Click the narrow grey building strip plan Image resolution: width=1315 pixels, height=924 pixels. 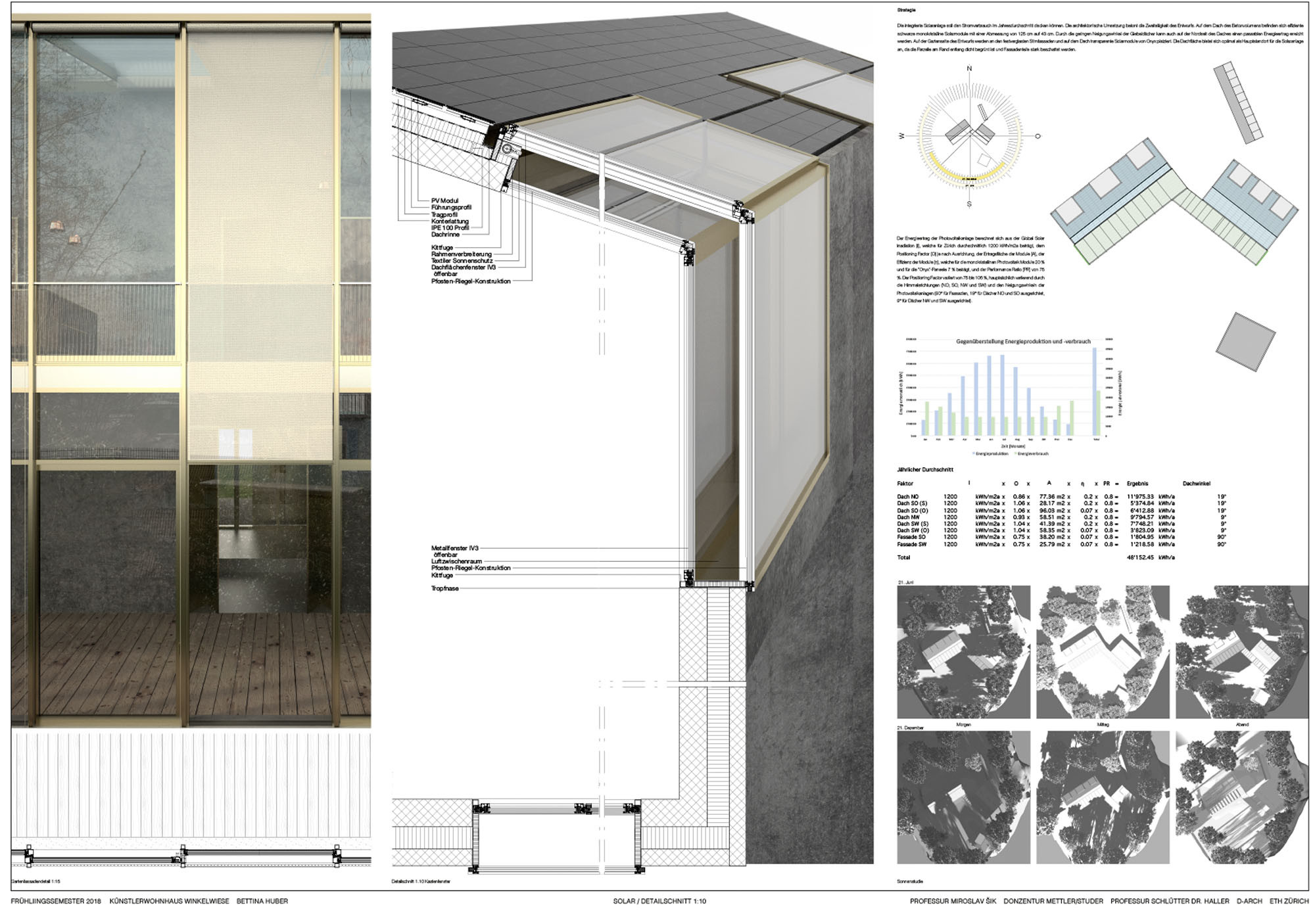[1238, 103]
